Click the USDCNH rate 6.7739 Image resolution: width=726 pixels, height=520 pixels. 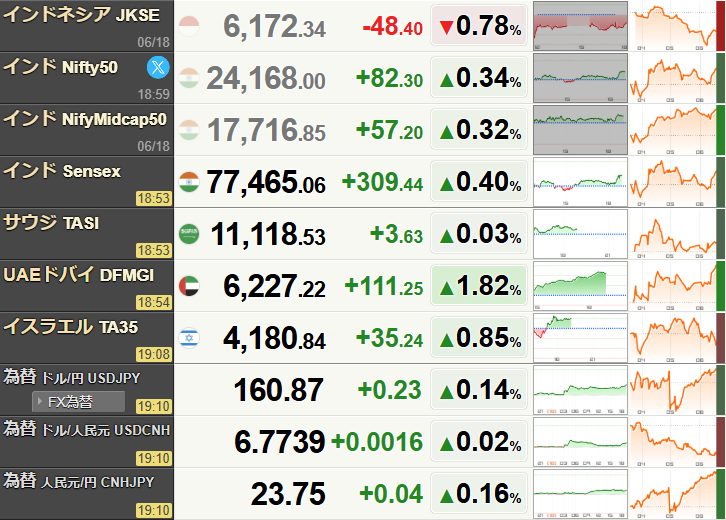pos(280,442)
